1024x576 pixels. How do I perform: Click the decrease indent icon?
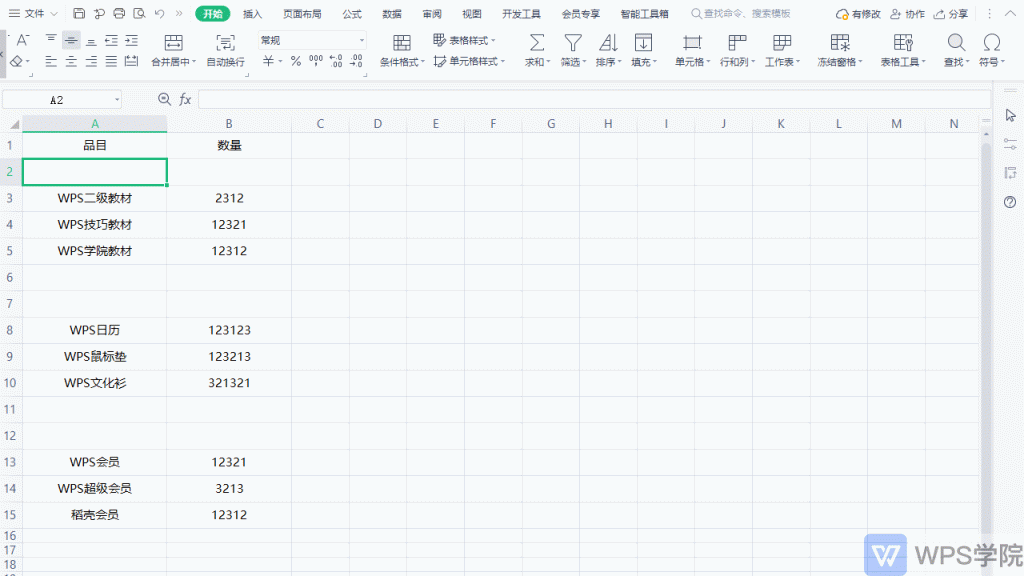(112, 40)
